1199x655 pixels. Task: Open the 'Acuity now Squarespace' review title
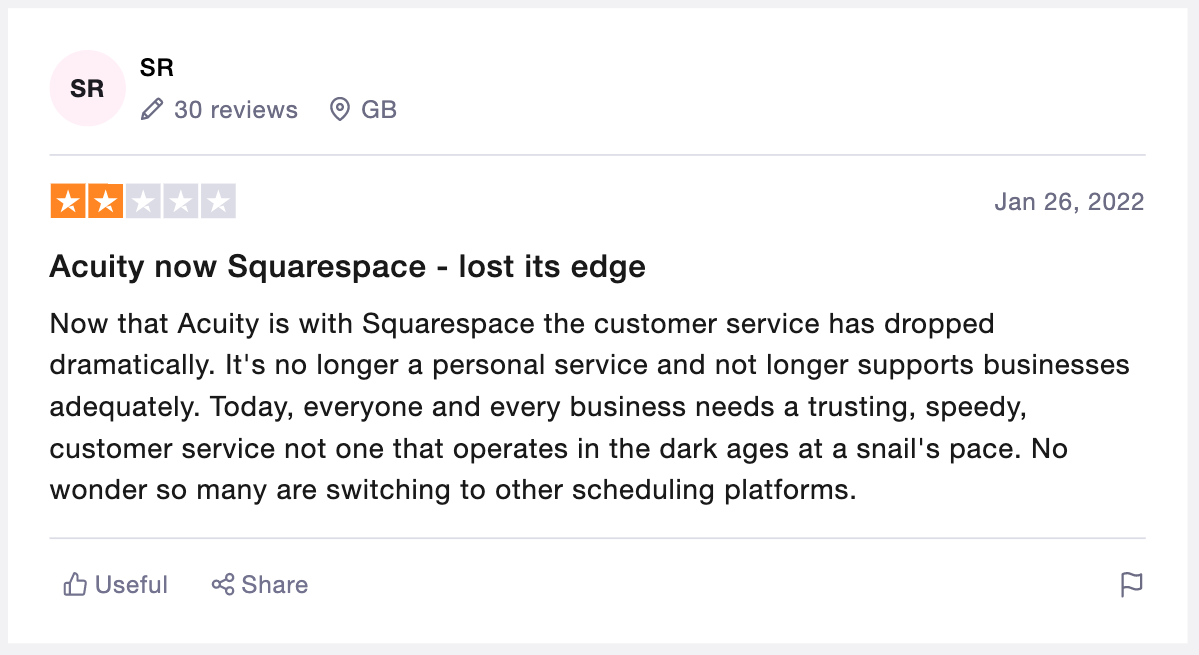(347, 266)
